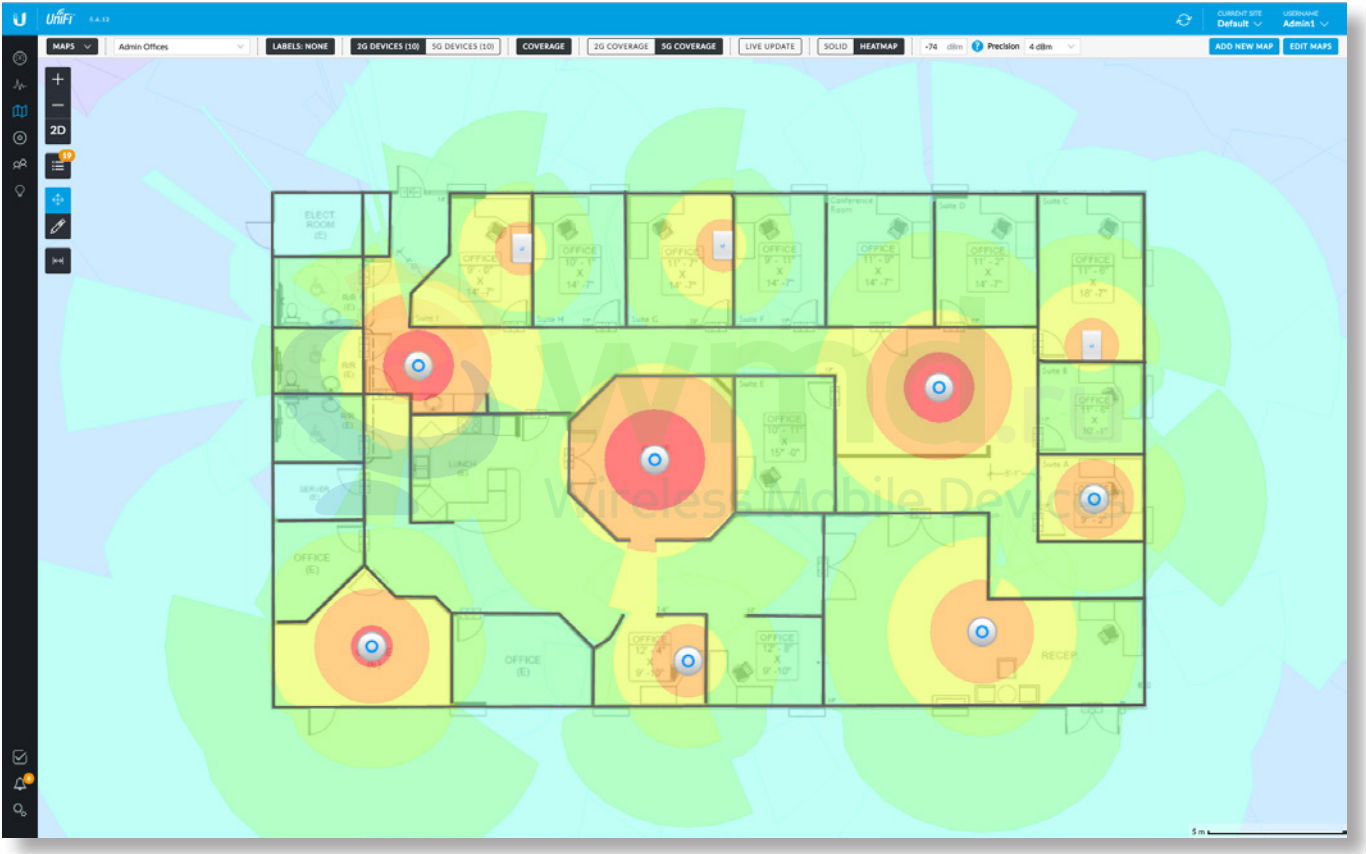Select the access point near Suite I corridor

(419, 366)
